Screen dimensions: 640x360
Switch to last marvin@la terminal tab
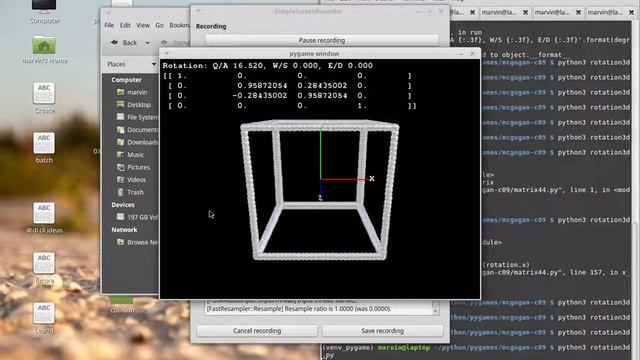coord(605,13)
